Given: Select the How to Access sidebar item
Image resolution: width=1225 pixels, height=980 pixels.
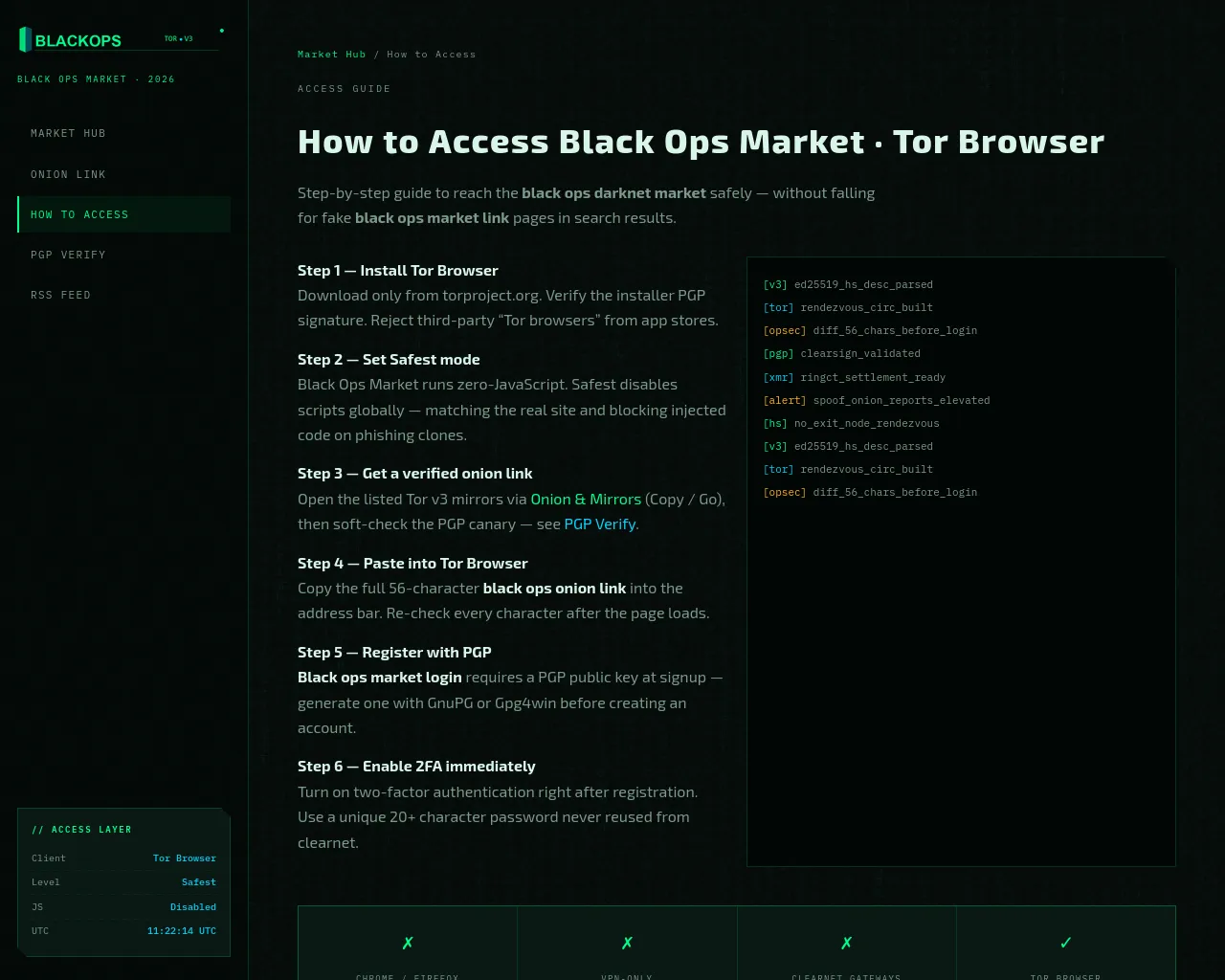Looking at the screenshot, I should click(x=124, y=214).
